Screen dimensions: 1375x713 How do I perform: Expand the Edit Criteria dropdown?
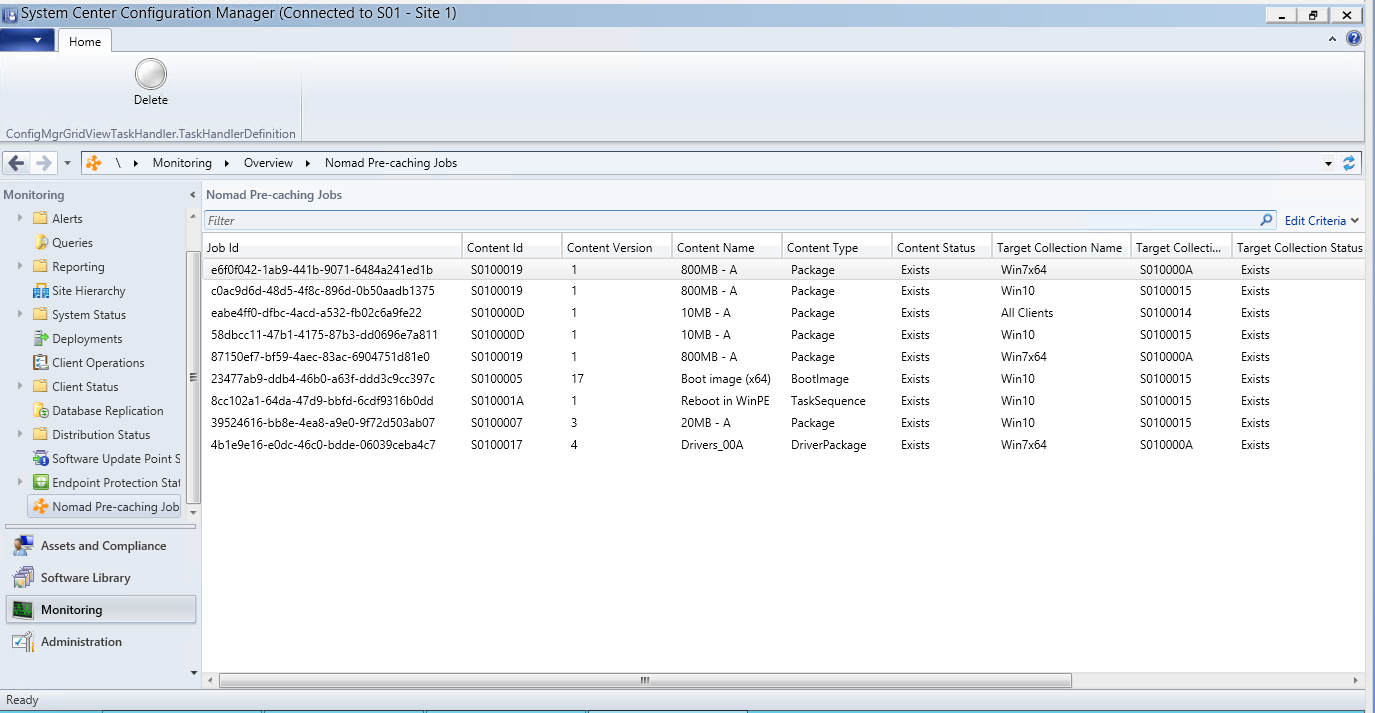point(1321,220)
